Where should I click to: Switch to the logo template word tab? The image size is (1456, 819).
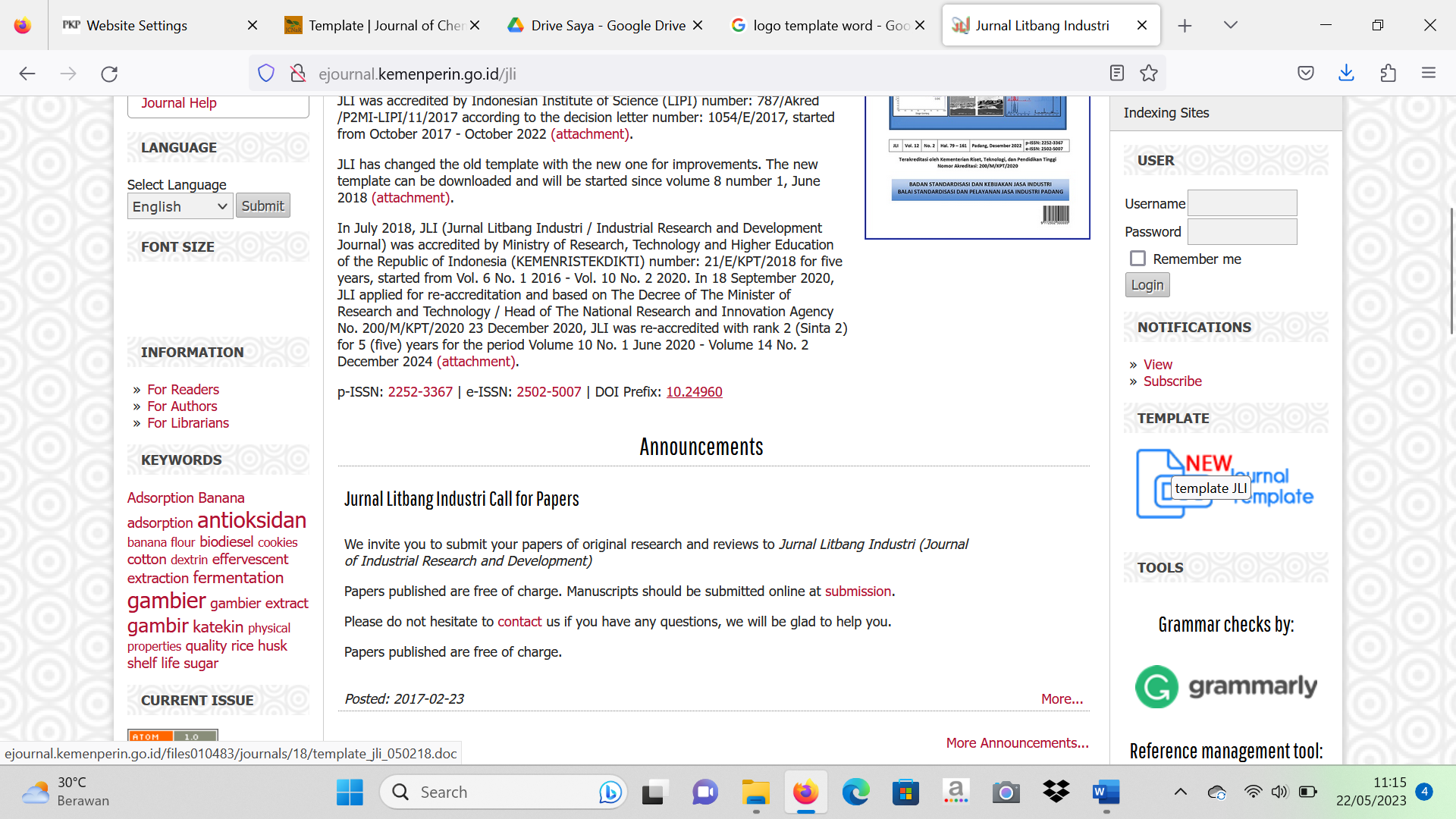point(827,25)
